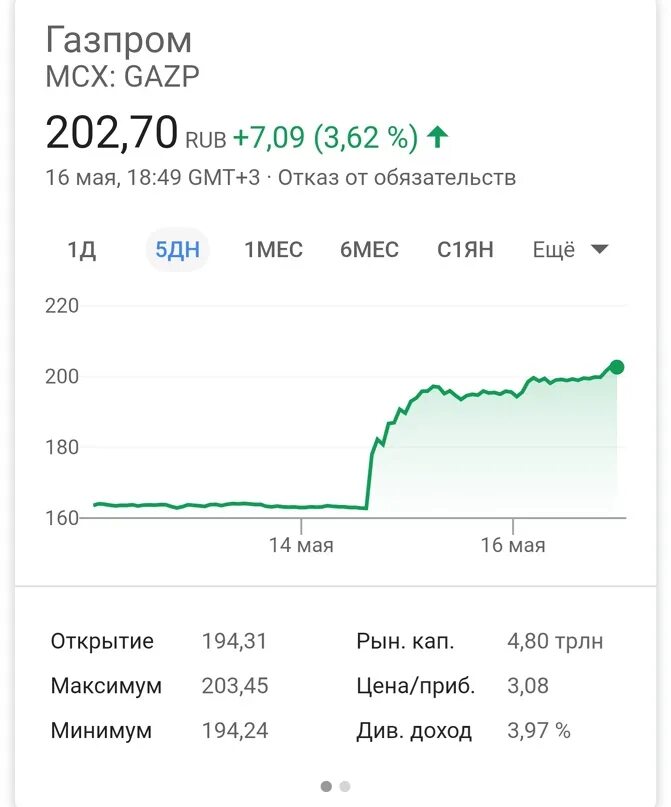Viewport: 671px width, 807px height.
Task: Click the 202,70 current price value
Action: [112, 133]
